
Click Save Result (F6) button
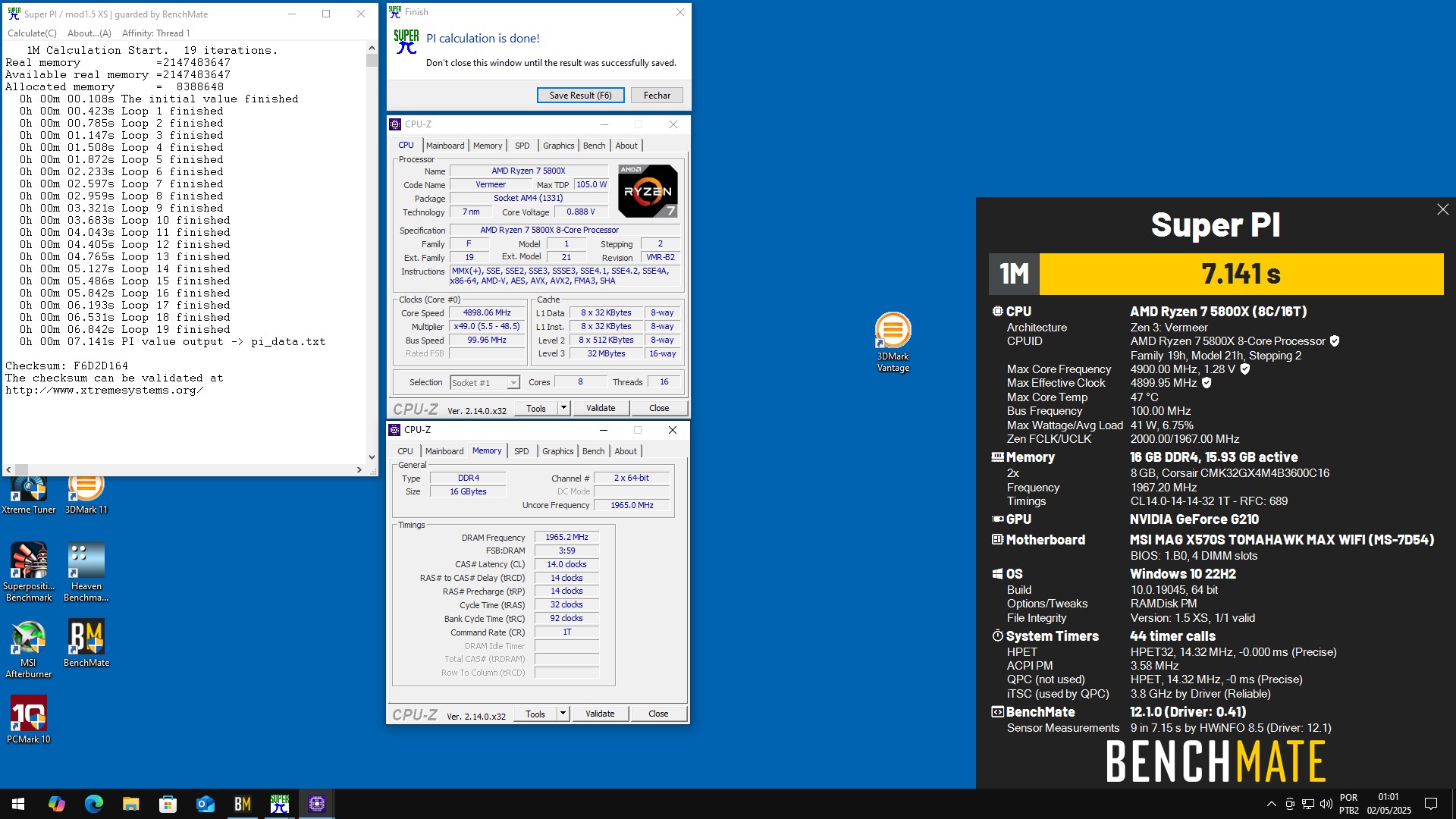coord(580,96)
